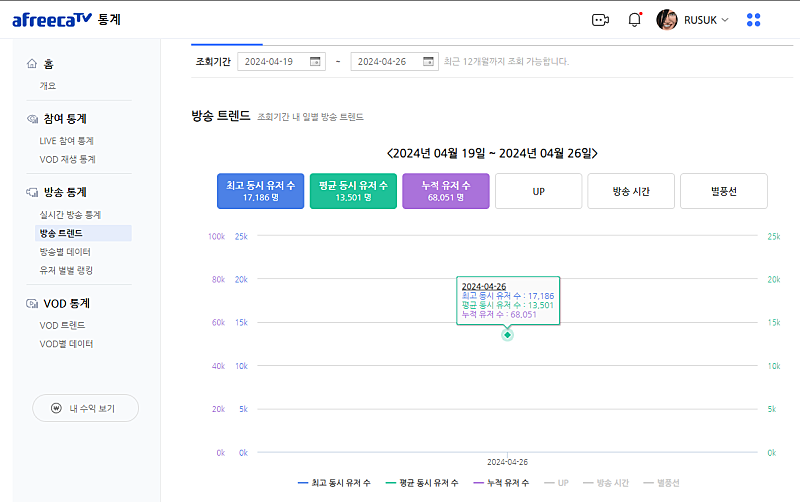This screenshot has height=502, width=800.
Task: Click the start date field 2024-04-19
Action: pos(270,62)
